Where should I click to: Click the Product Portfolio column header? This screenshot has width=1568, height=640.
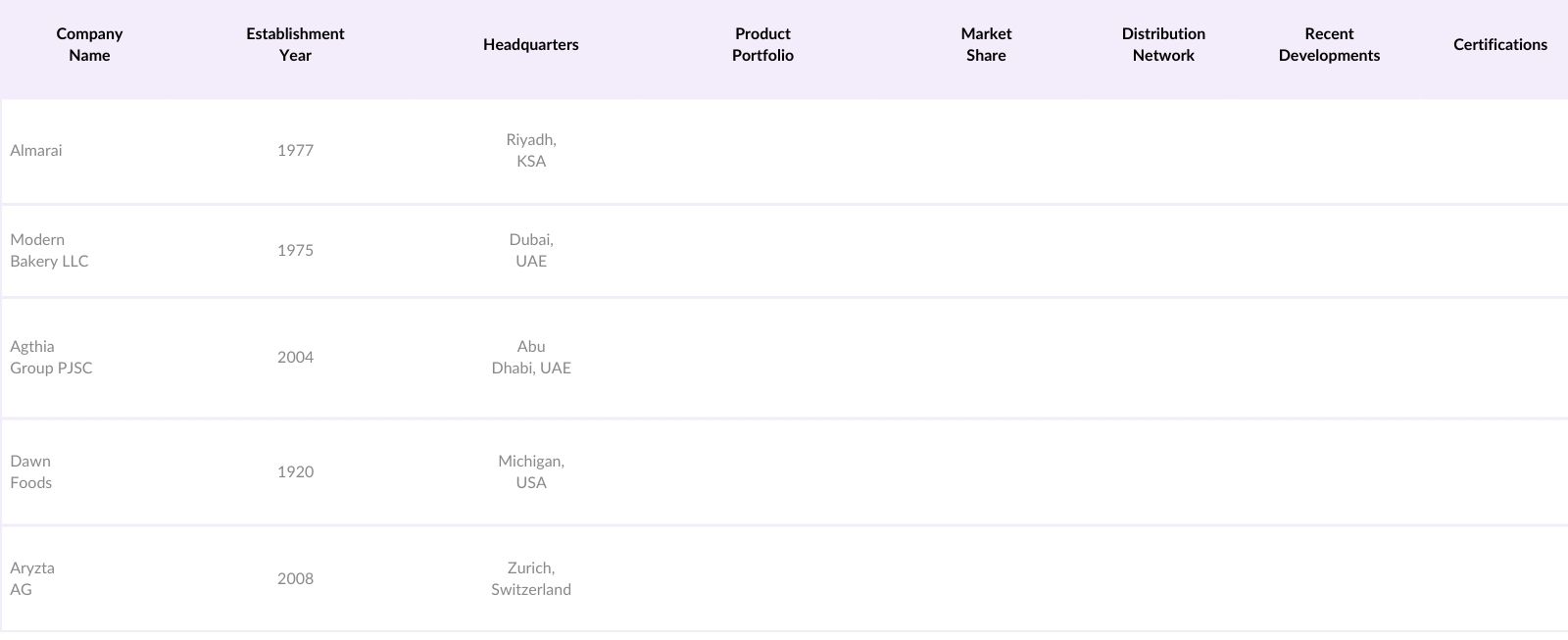pyautogui.click(x=762, y=45)
